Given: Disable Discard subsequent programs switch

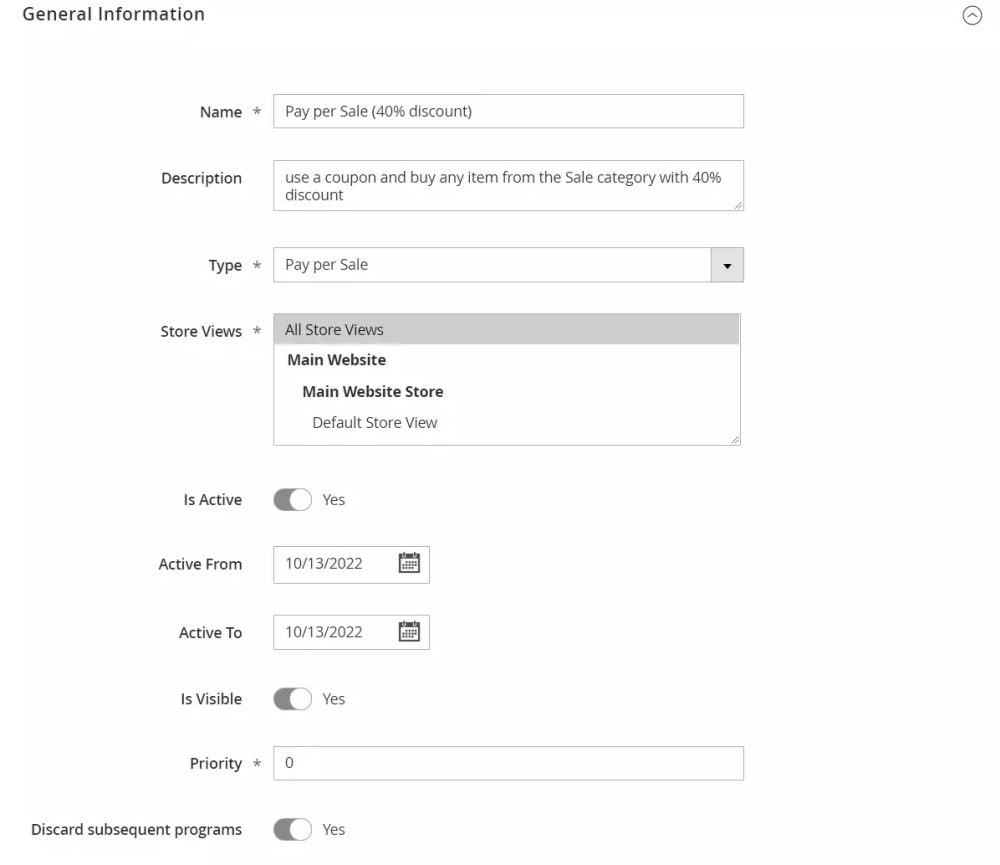Looking at the screenshot, I should [293, 829].
